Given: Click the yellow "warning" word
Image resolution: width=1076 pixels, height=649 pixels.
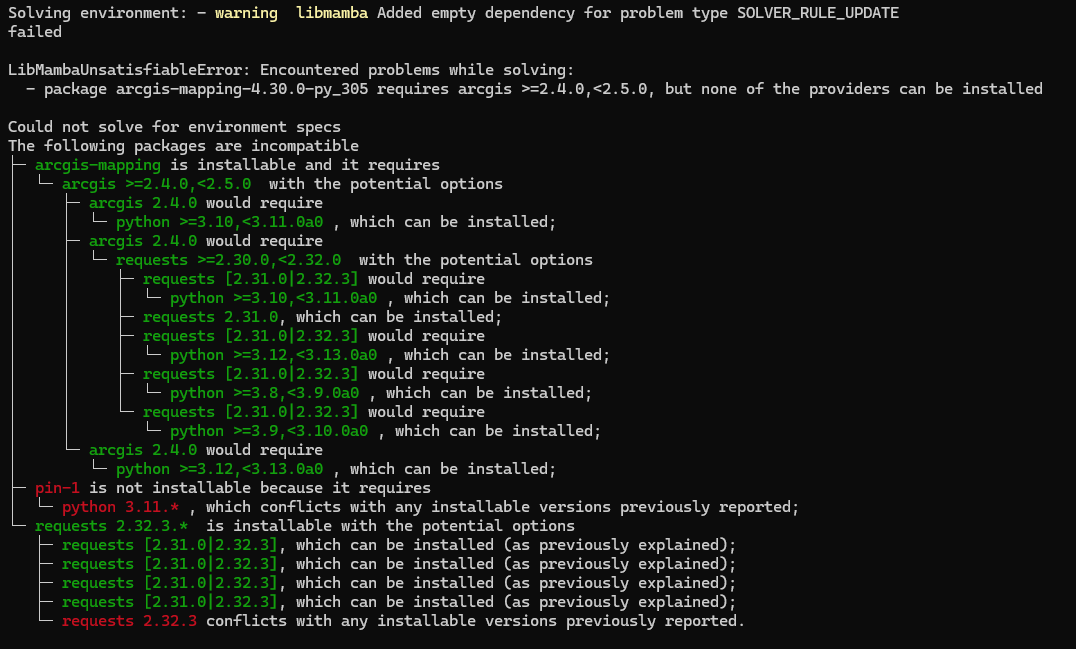Looking at the screenshot, I should [246, 13].
